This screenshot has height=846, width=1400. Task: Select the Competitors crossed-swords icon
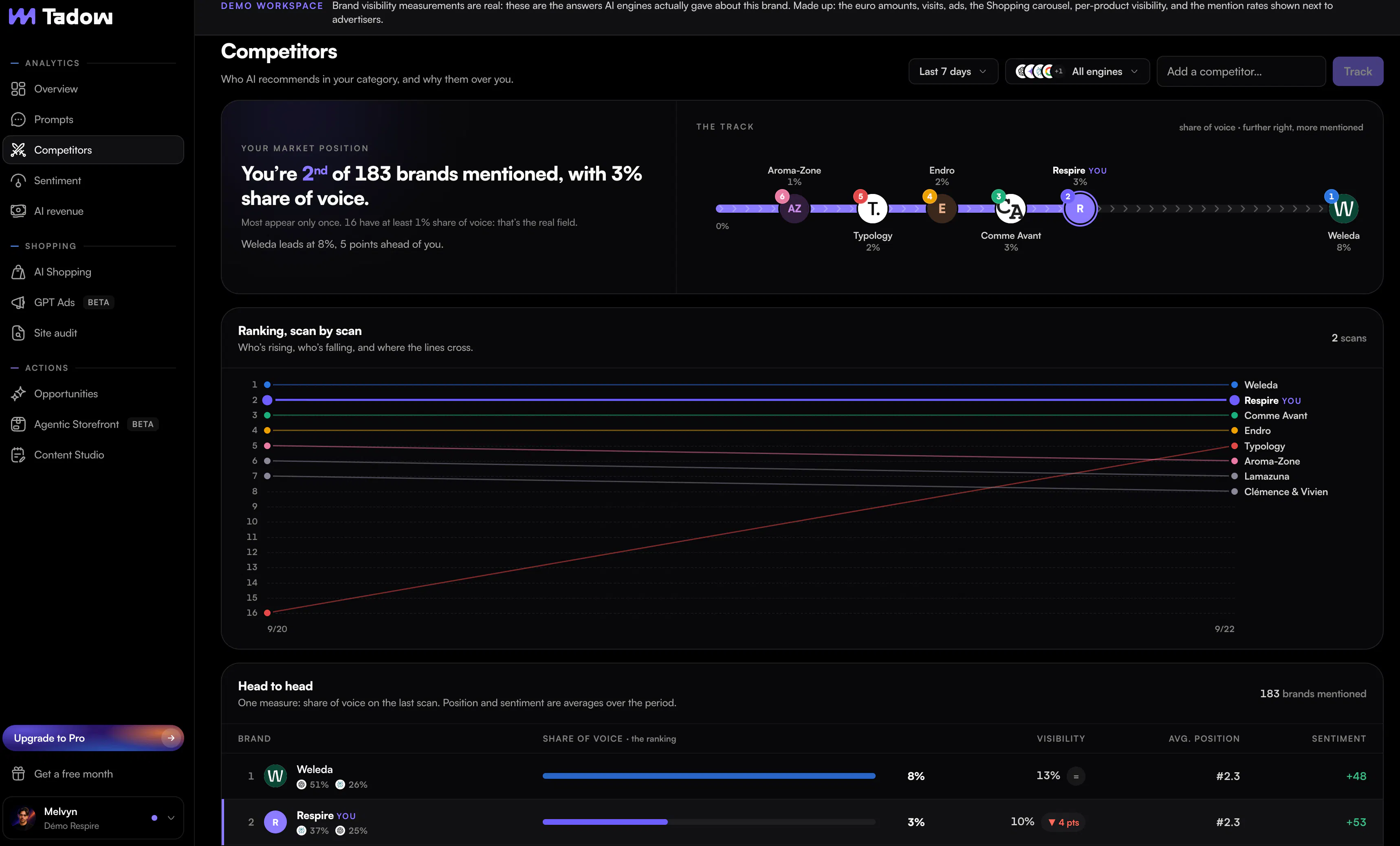(x=18, y=150)
